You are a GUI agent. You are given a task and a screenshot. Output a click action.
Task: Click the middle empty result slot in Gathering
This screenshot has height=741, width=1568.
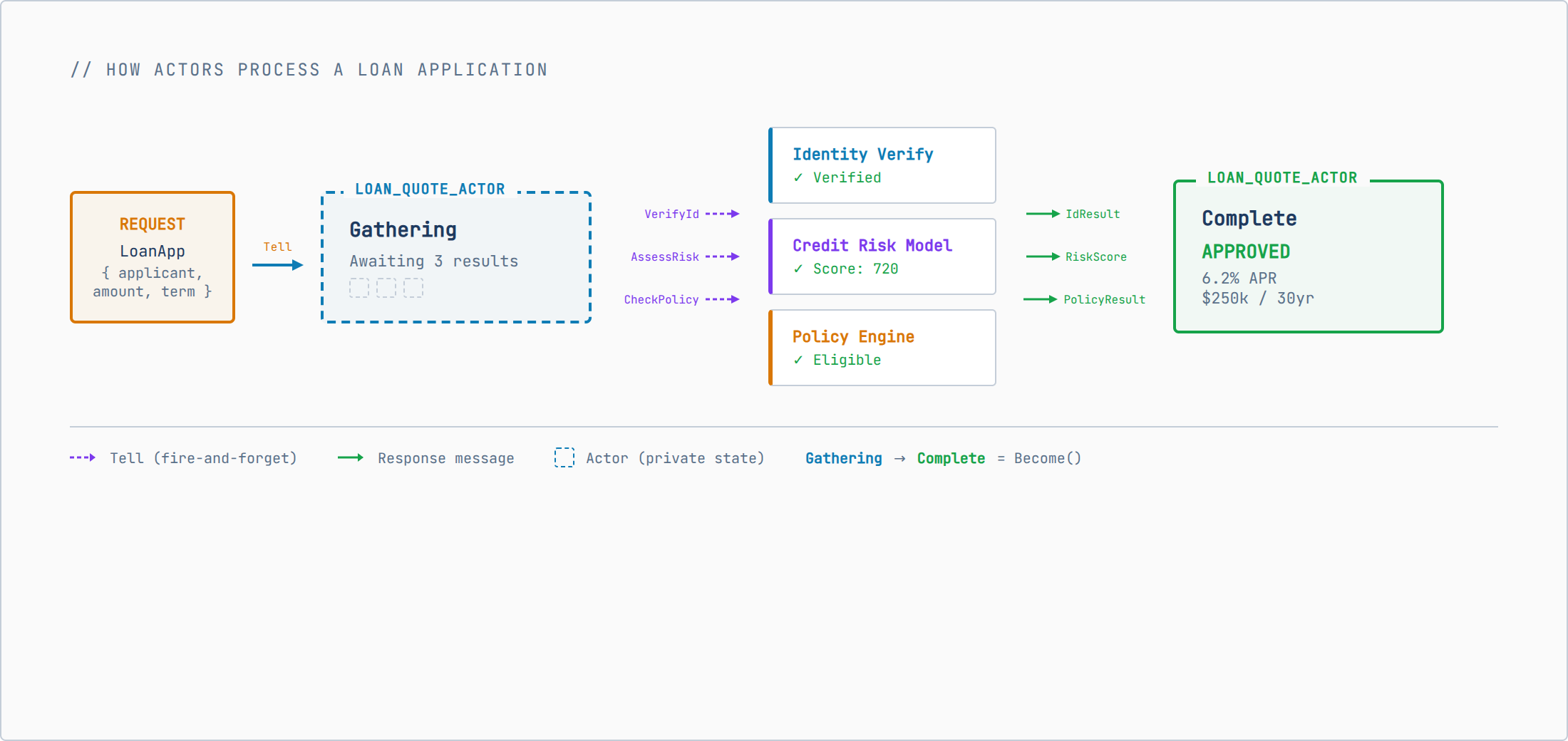(386, 288)
